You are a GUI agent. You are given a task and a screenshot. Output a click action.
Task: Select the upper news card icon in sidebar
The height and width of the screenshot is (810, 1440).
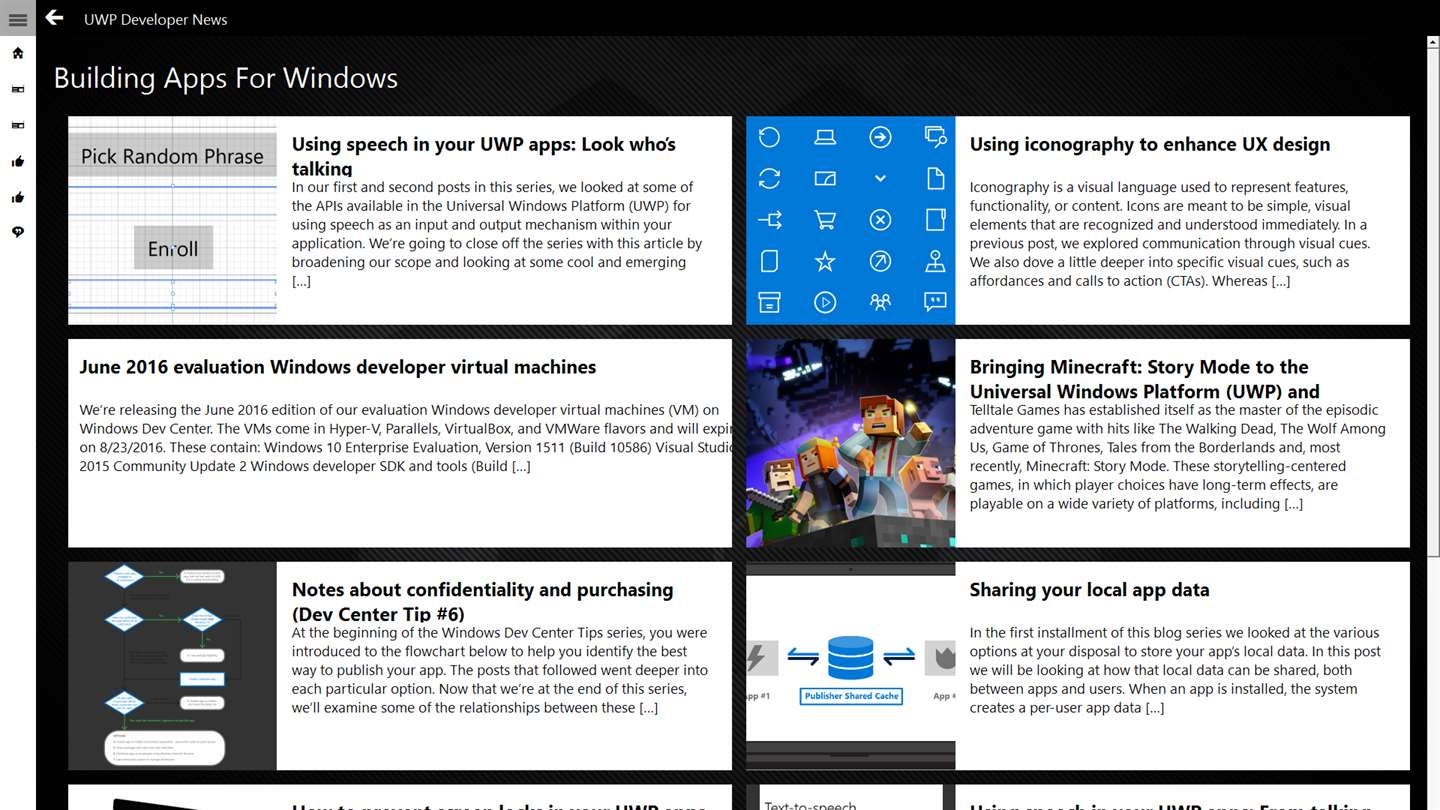coord(17,89)
